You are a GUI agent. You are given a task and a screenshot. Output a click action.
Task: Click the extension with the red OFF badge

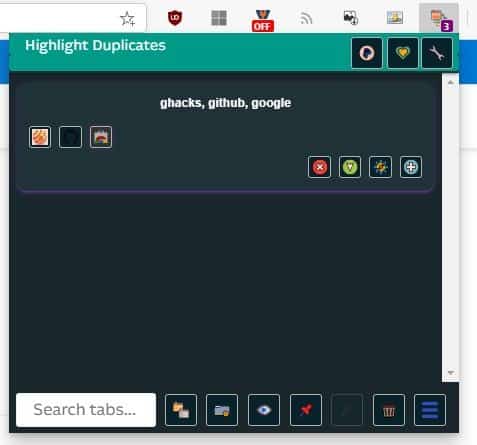pos(263,20)
